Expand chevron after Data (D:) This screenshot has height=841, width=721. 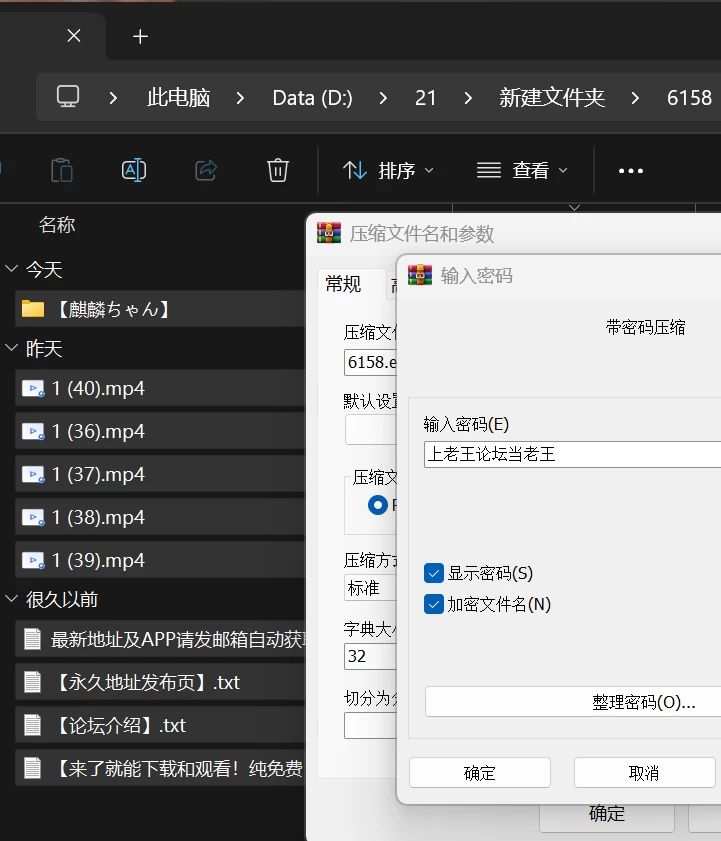[383, 98]
